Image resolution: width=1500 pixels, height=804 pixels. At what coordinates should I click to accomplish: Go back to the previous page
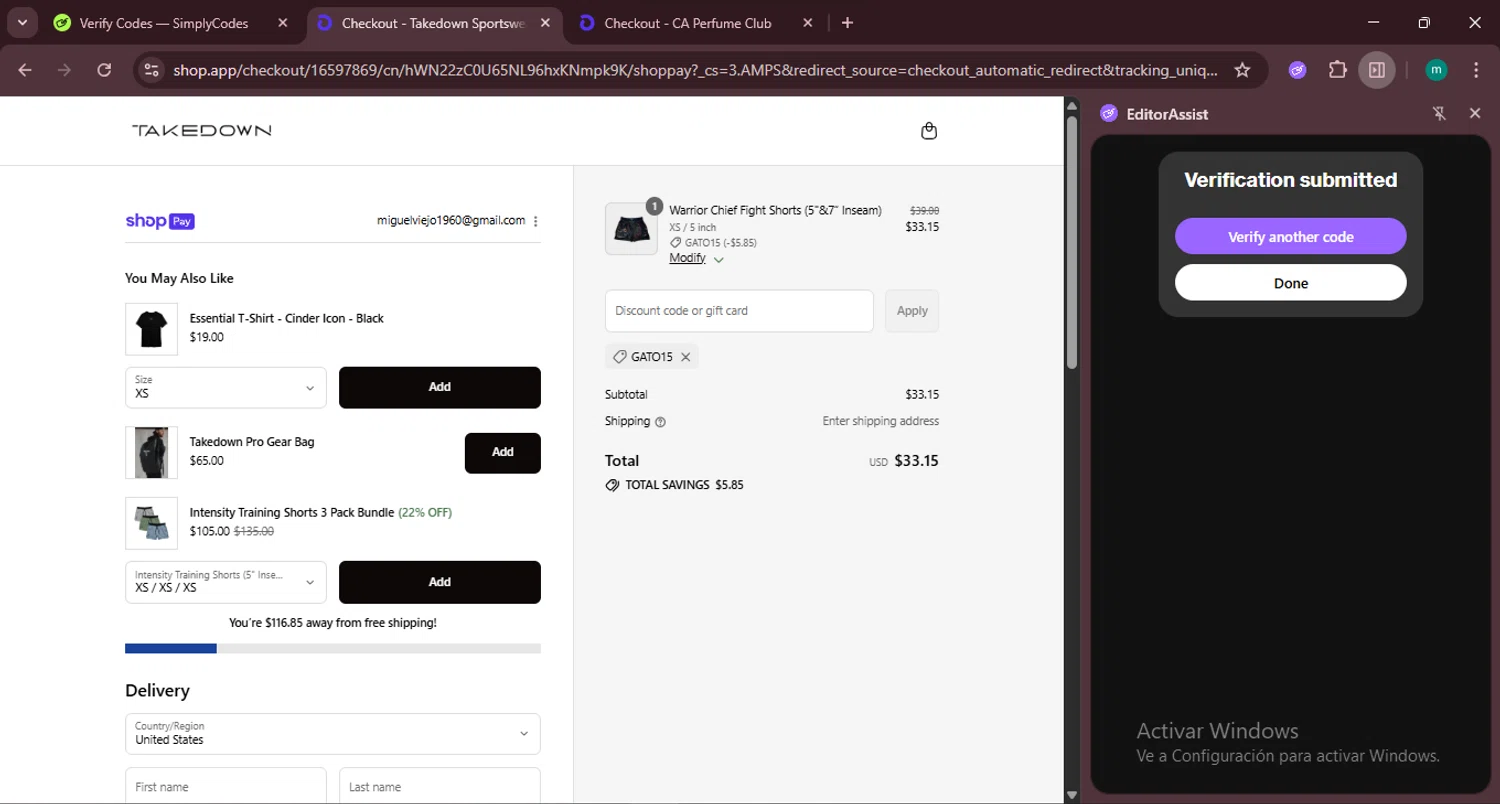click(x=25, y=70)
